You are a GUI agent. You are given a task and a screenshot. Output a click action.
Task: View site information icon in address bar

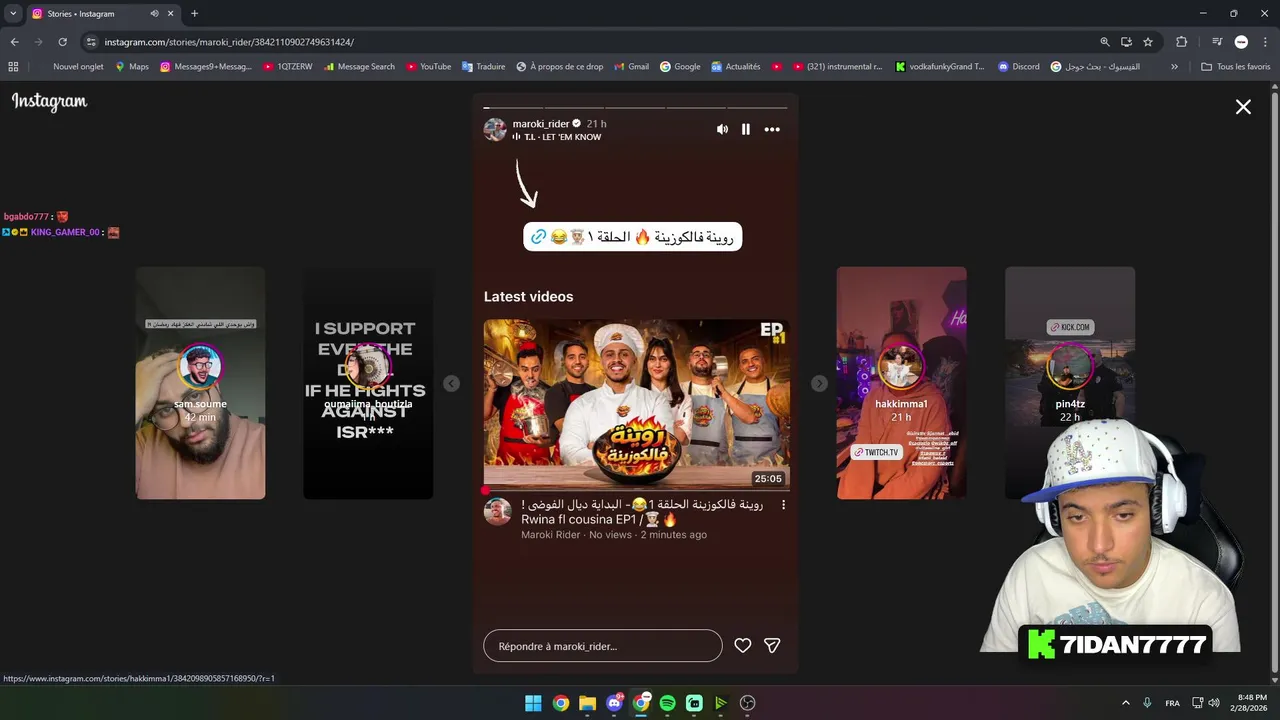[x=91, y=42]
